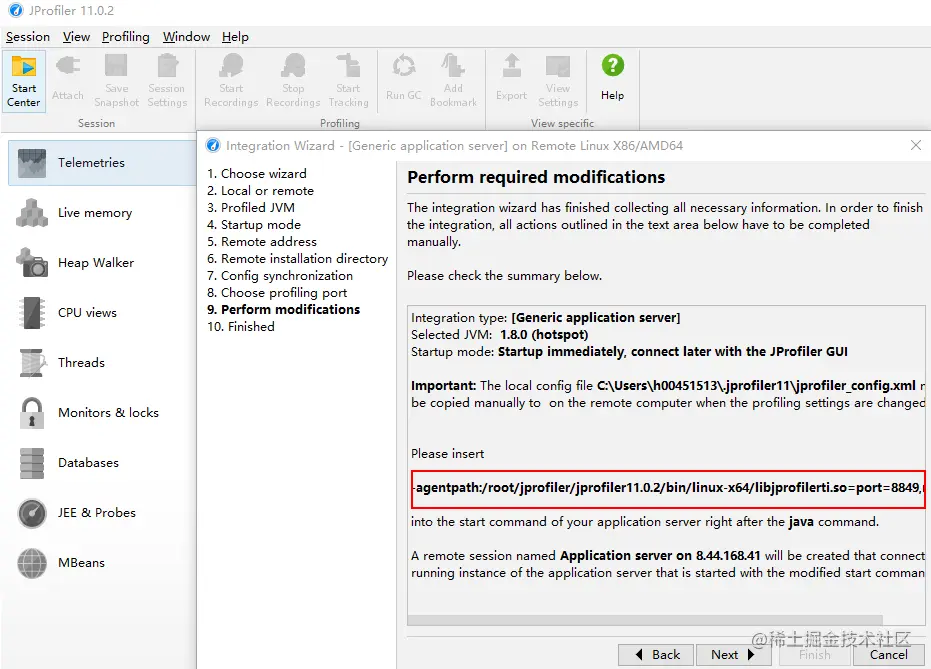Click the Run GC recycle icon
931x669 pixels.
(404, 65)
